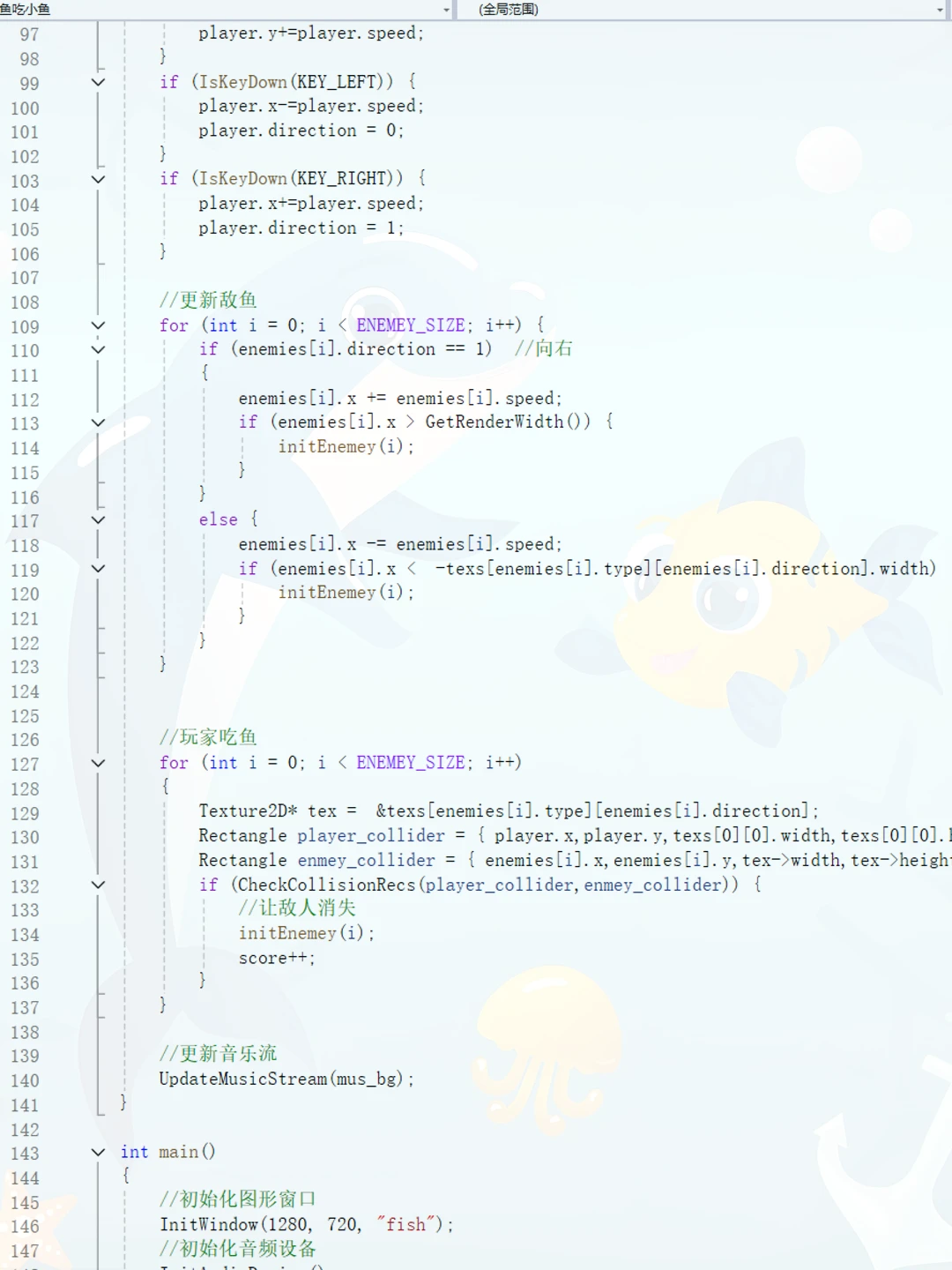Click the int main() declaration
This screenshot has width=952, height=1270.
[167, 1152]
